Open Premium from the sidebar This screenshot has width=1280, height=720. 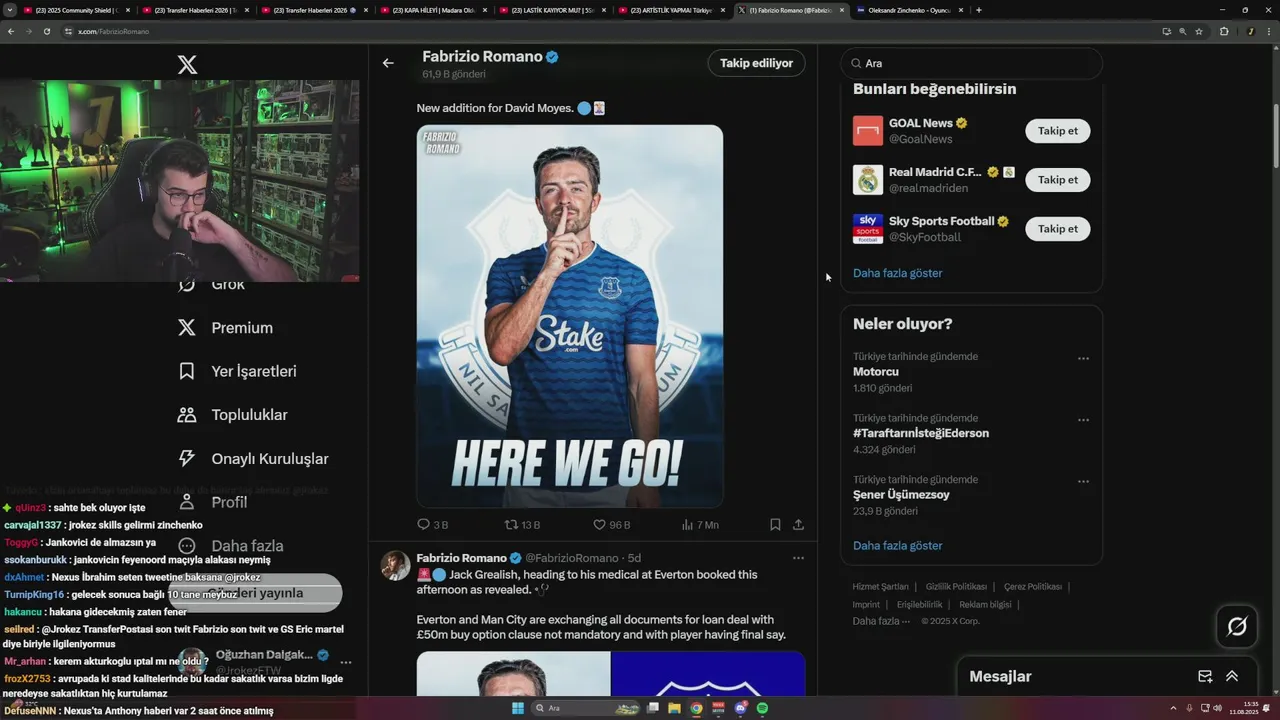click(225, 328)
